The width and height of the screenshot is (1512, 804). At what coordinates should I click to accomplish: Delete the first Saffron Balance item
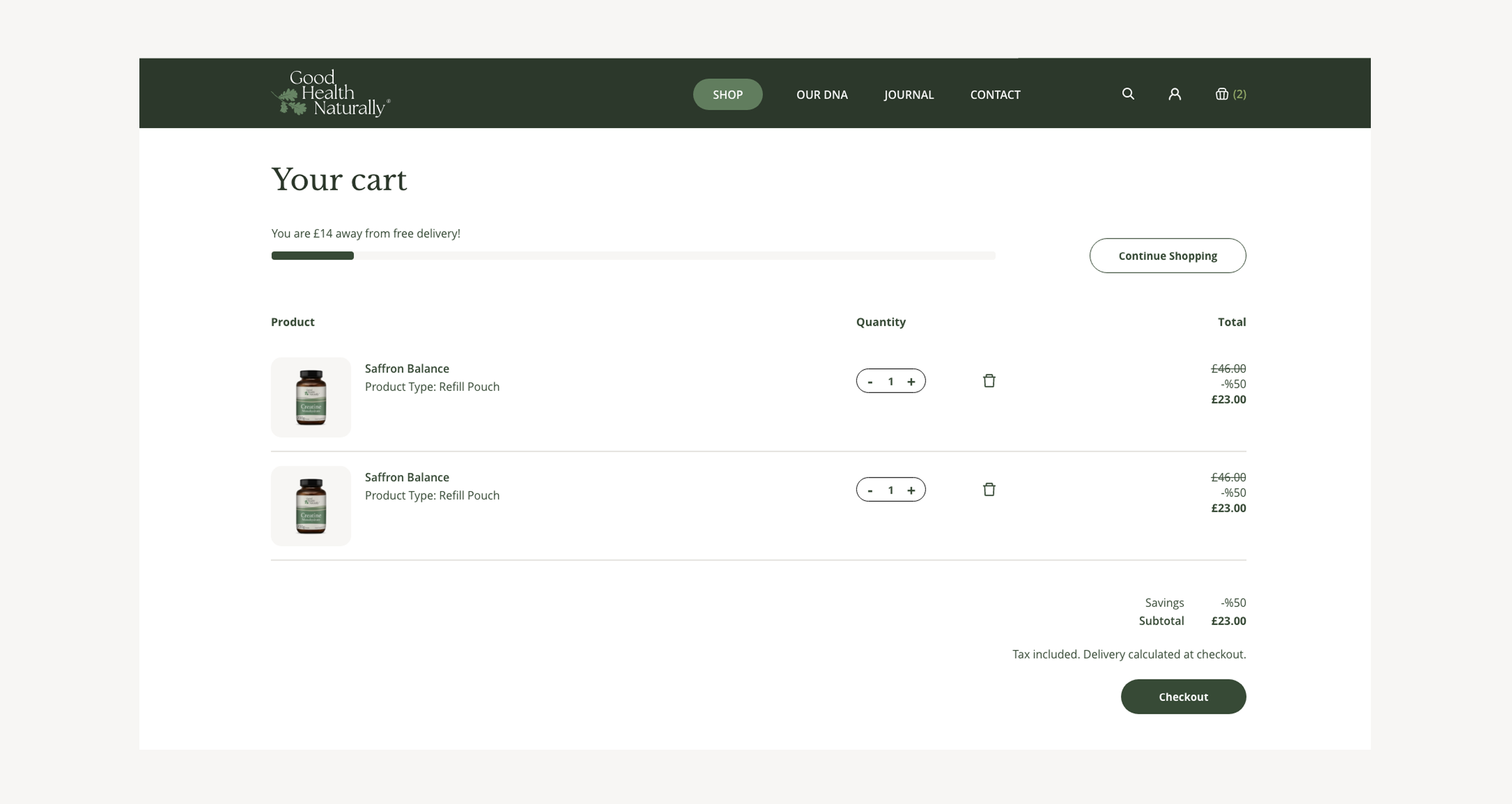click(989, 381)
